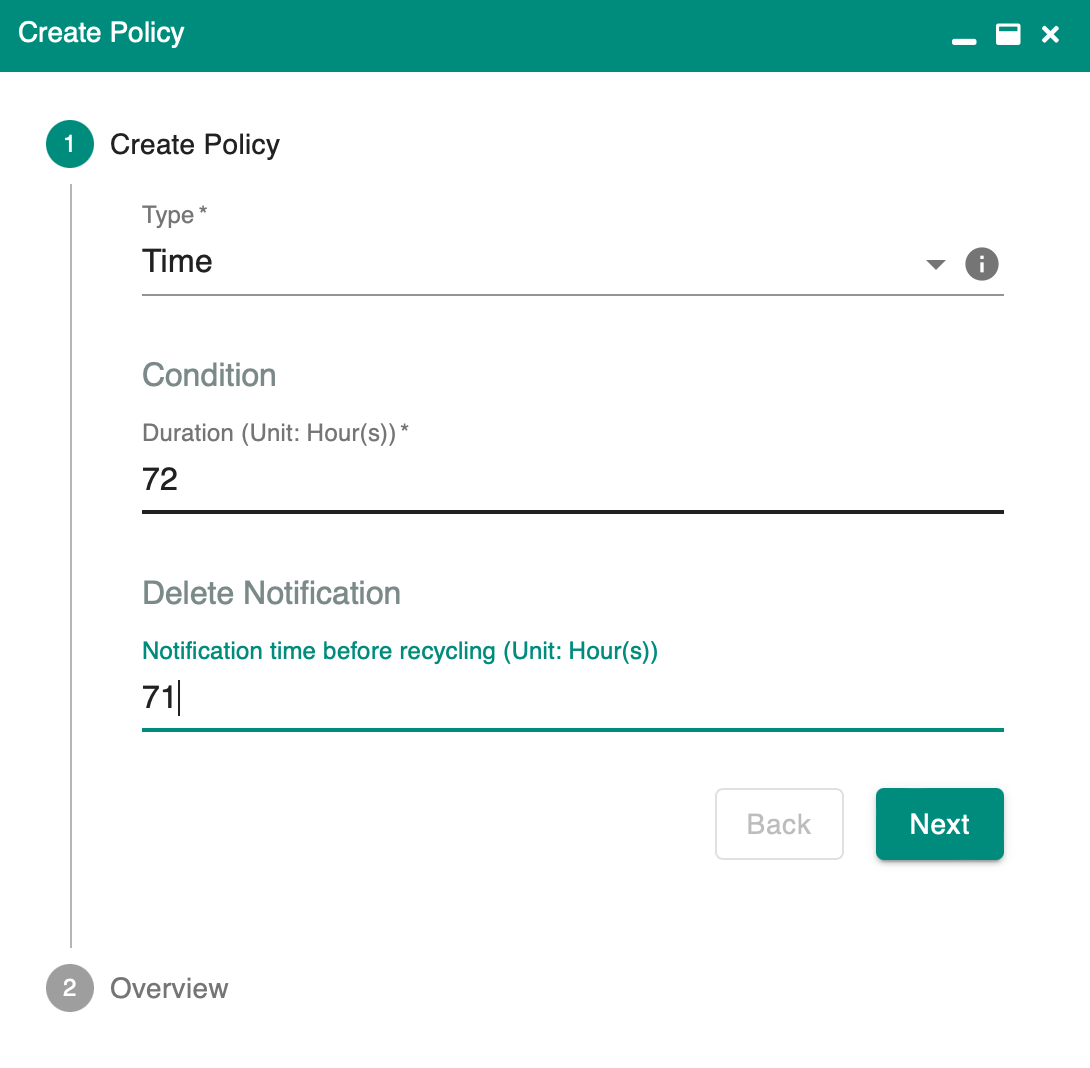Viewport: 1090px width, 1068px height.
Task: Select the step 1 Create Policy circle
Action: click(70, 144)
